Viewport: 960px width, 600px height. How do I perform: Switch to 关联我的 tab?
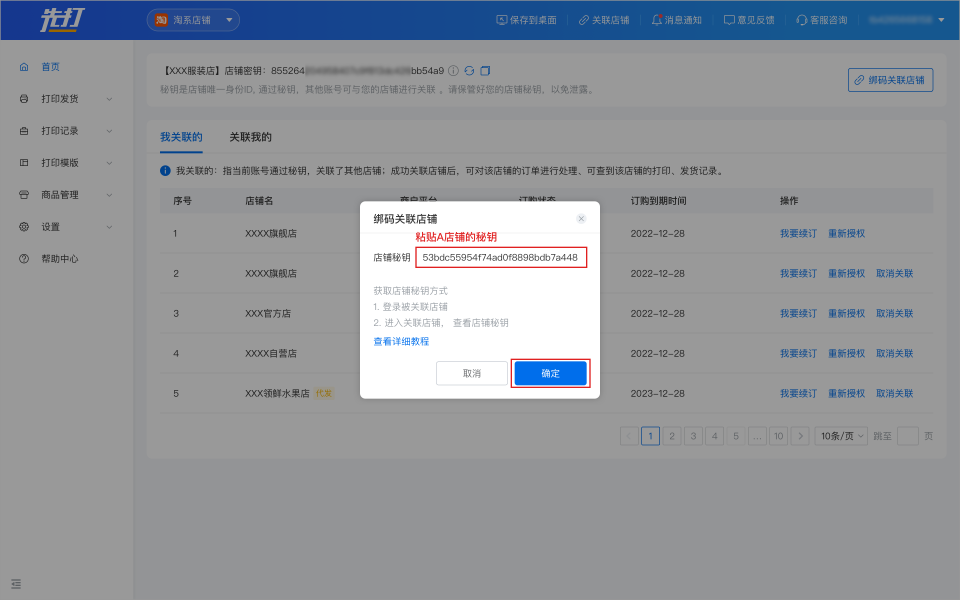pyautogui.click(x=250, y=137)
